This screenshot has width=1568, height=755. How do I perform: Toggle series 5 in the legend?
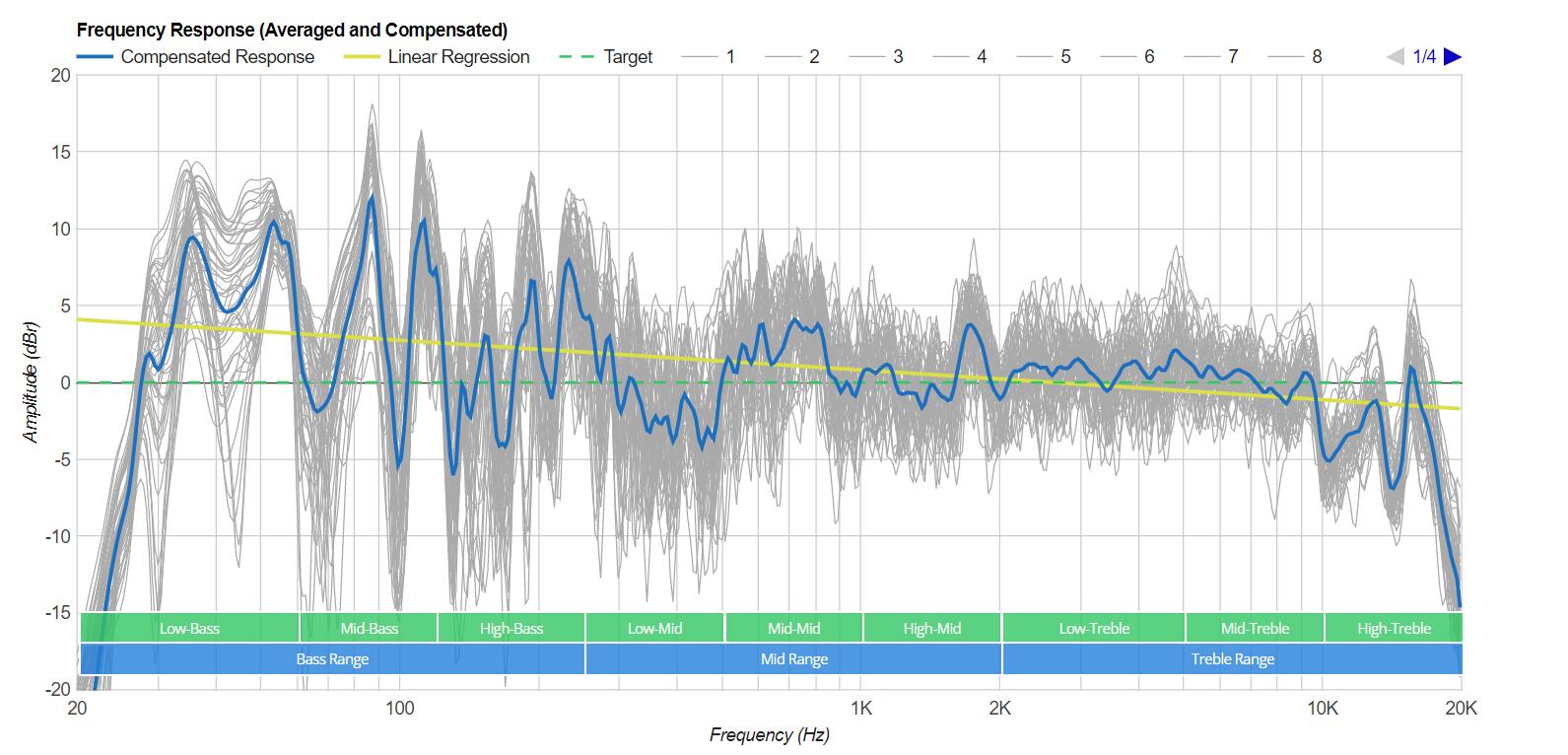pos(1043,57)
